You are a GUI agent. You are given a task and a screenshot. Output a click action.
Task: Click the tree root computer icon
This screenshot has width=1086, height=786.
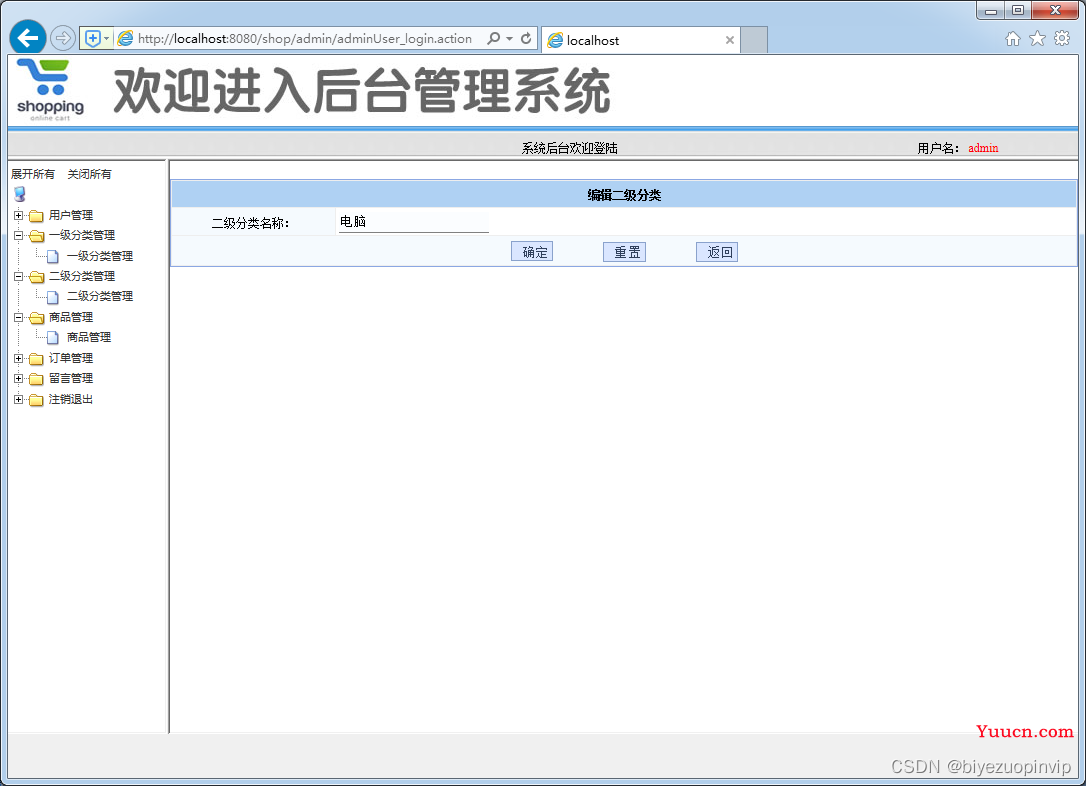(19, 194)
